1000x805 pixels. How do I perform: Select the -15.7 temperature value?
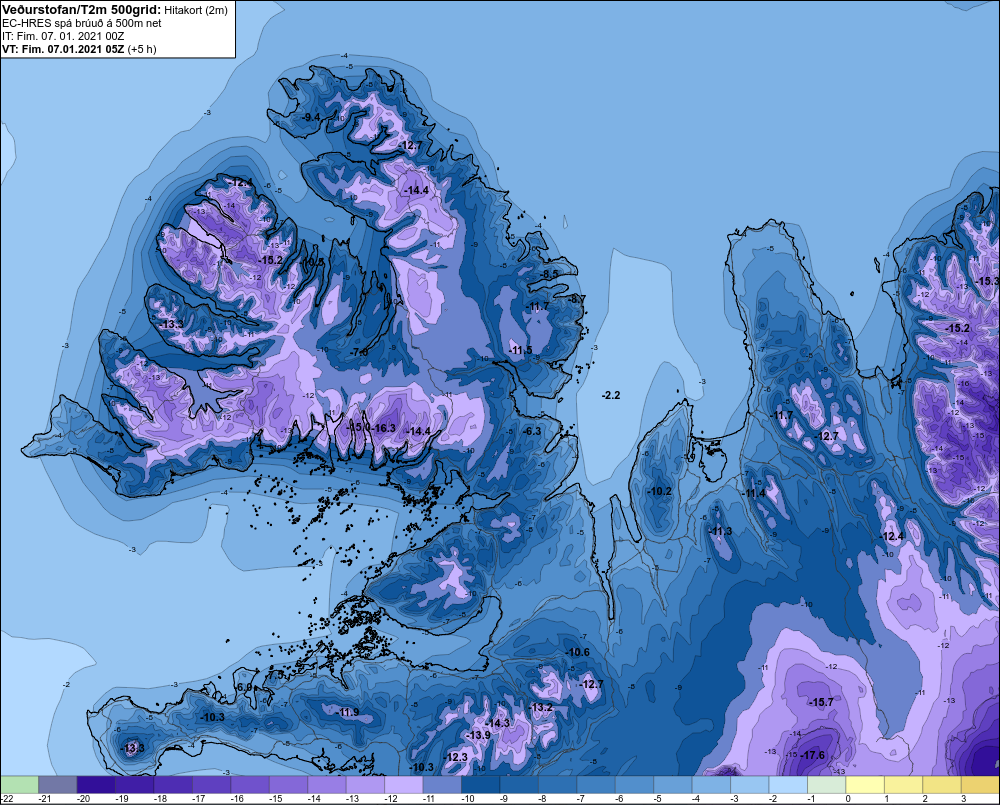pyautogui.click(x=821, y=702)
